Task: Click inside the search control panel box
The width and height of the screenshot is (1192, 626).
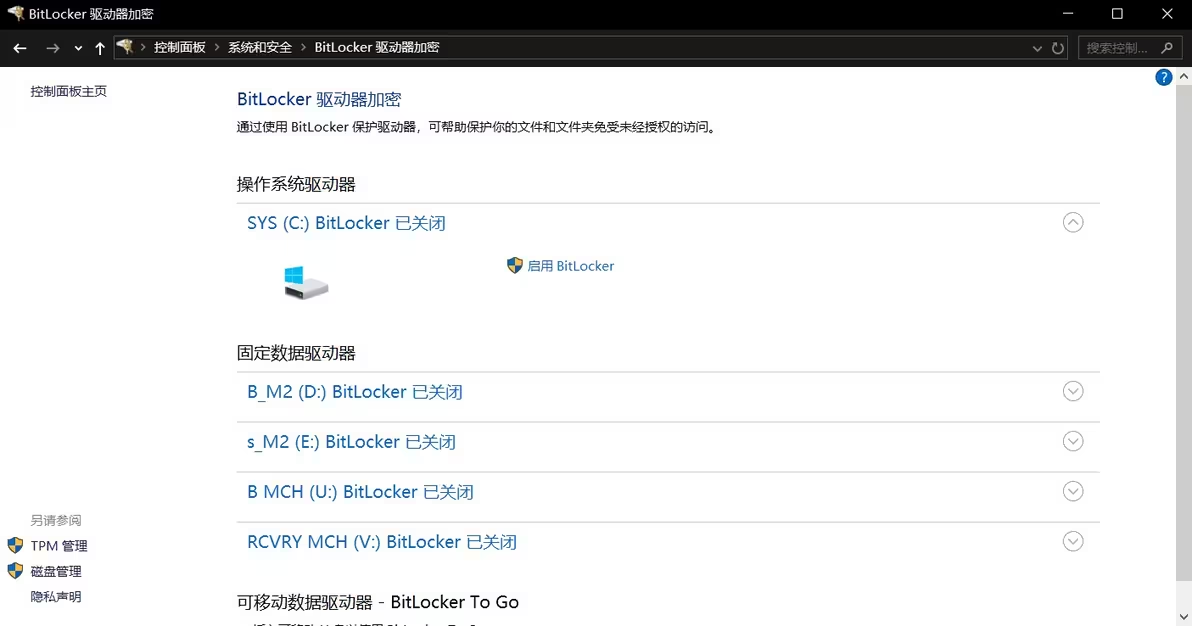Action: (x=1123, y=47)
